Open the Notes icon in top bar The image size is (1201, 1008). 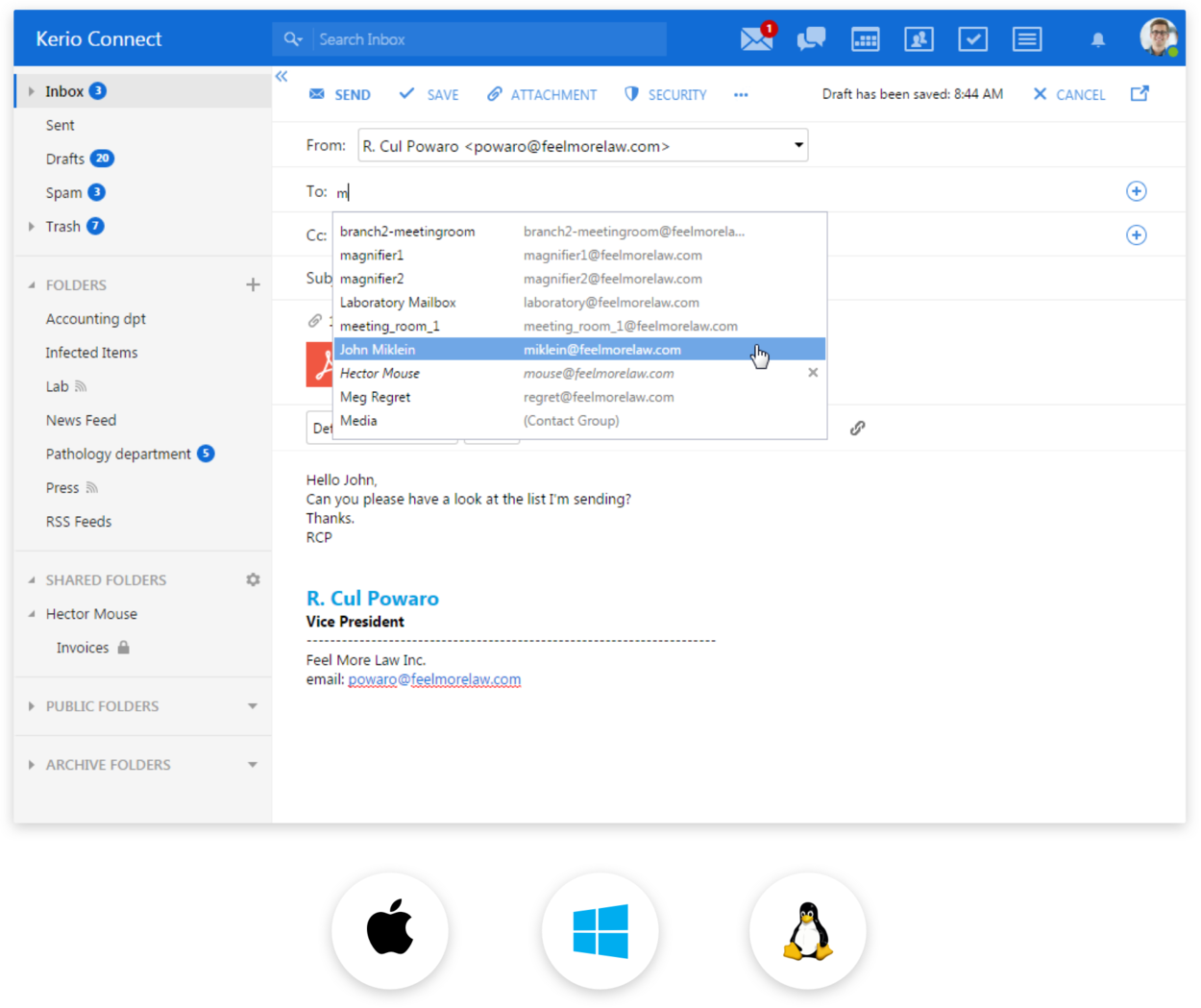click(x=1026, y=39)
